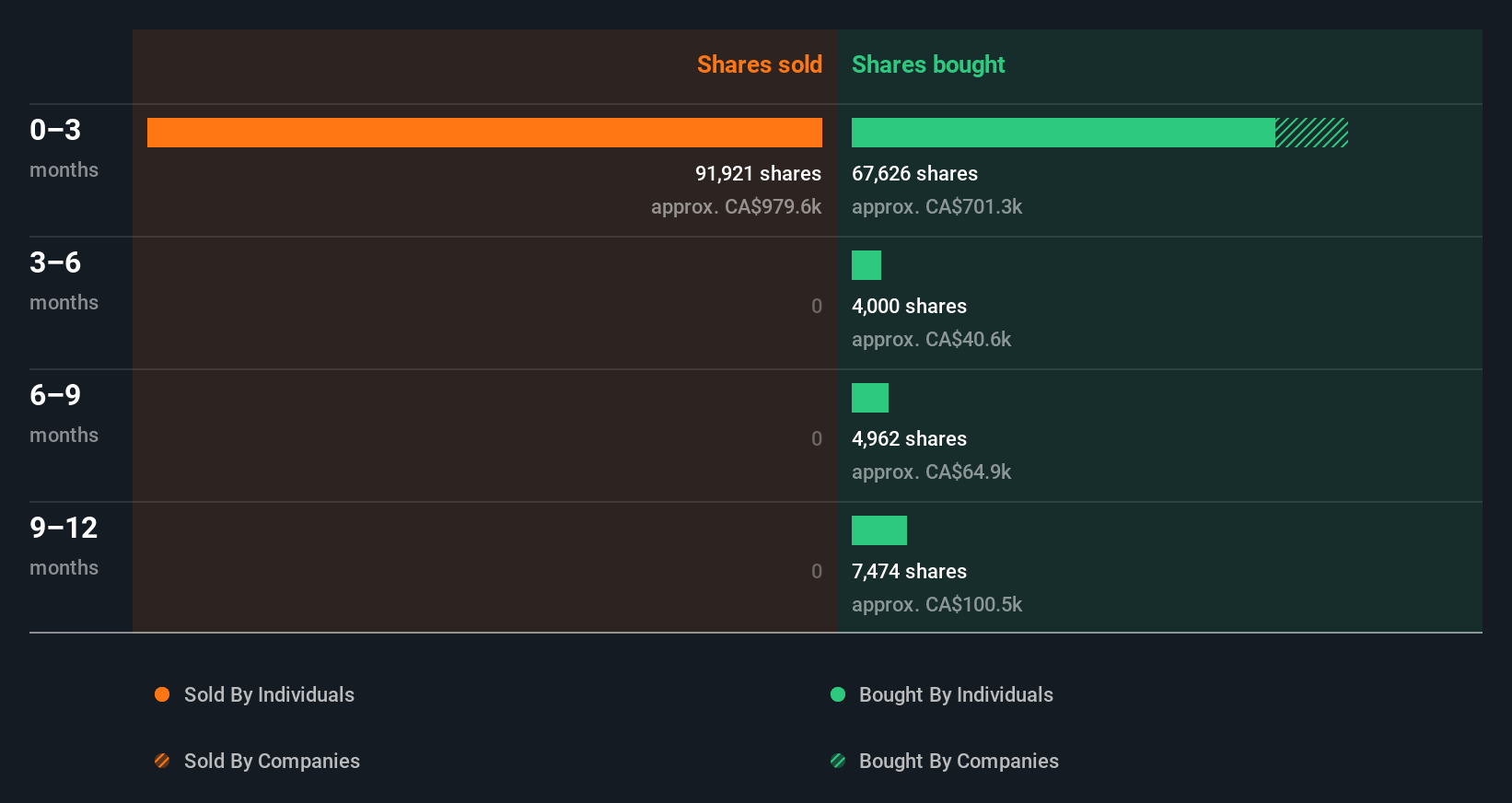Click the zero sold value in 6–9 months row

point(817,438)
